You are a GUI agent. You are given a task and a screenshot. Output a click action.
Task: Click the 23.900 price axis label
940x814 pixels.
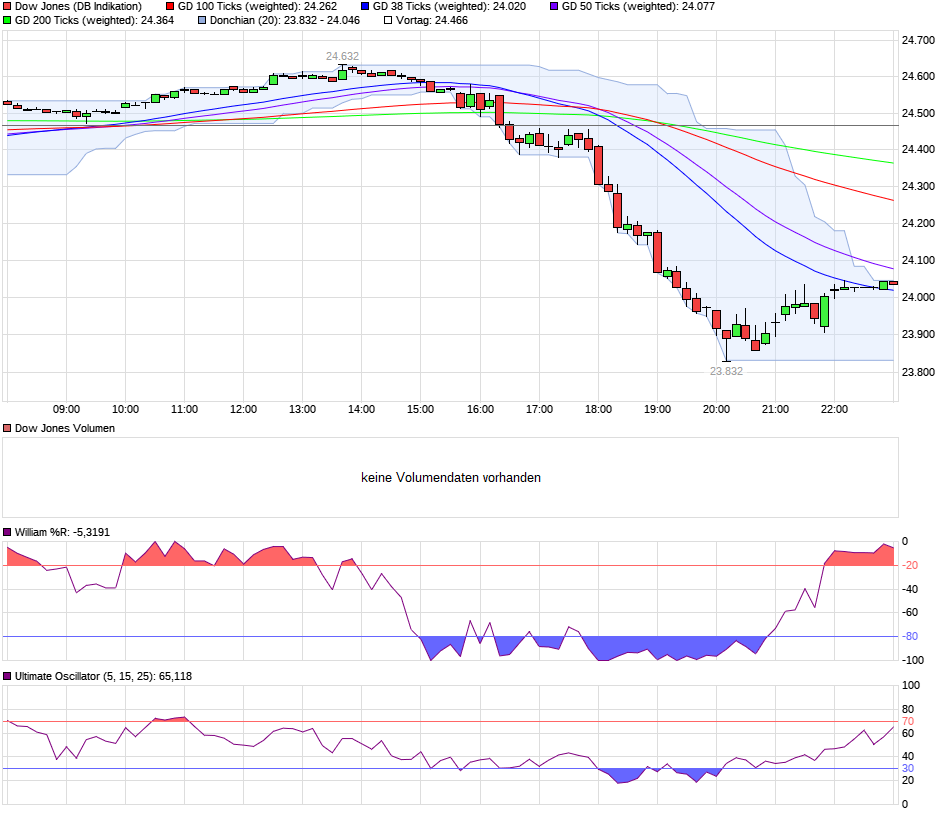pos(918,334)
